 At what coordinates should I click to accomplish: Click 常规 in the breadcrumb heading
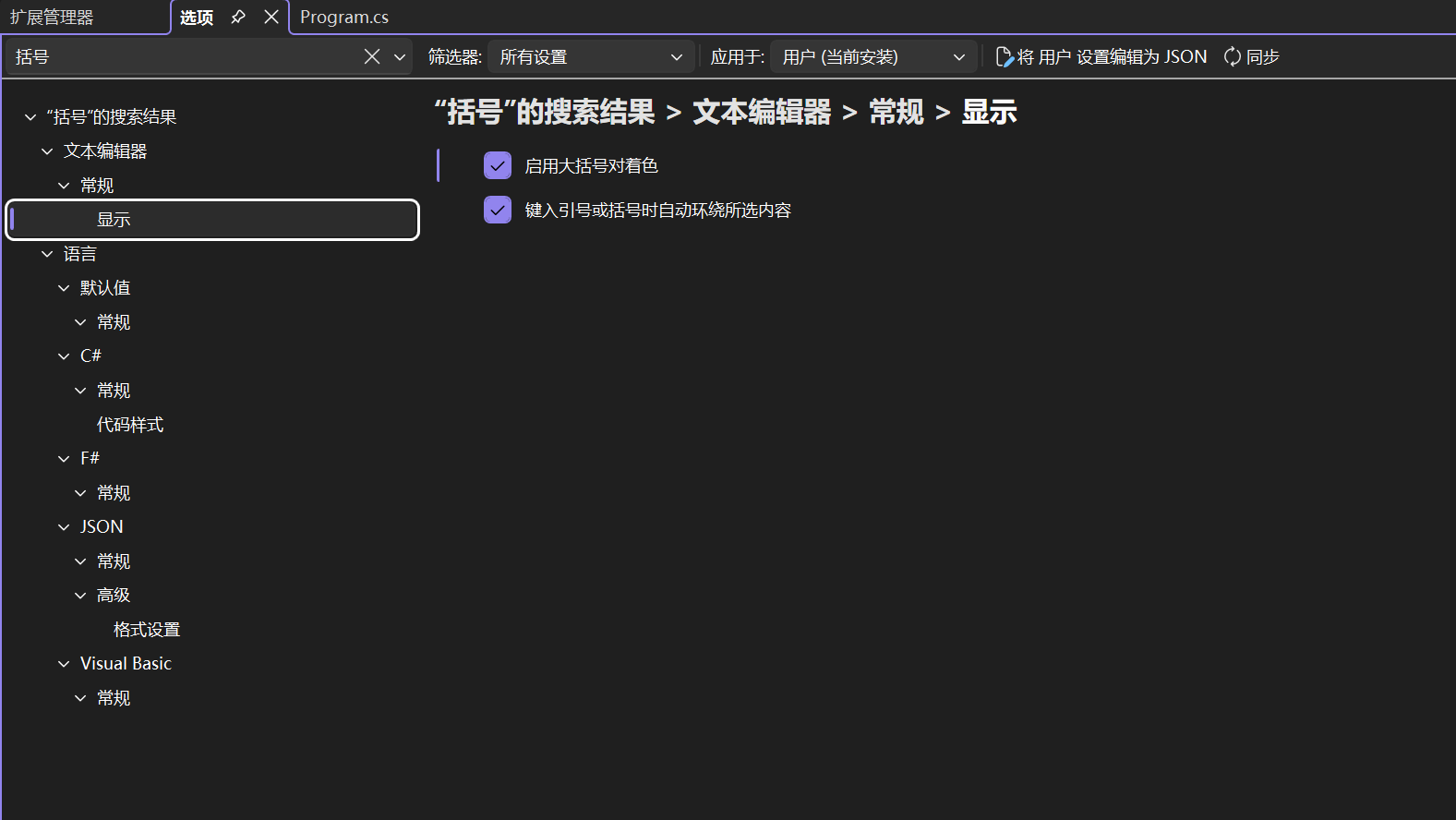pos(896,112)
